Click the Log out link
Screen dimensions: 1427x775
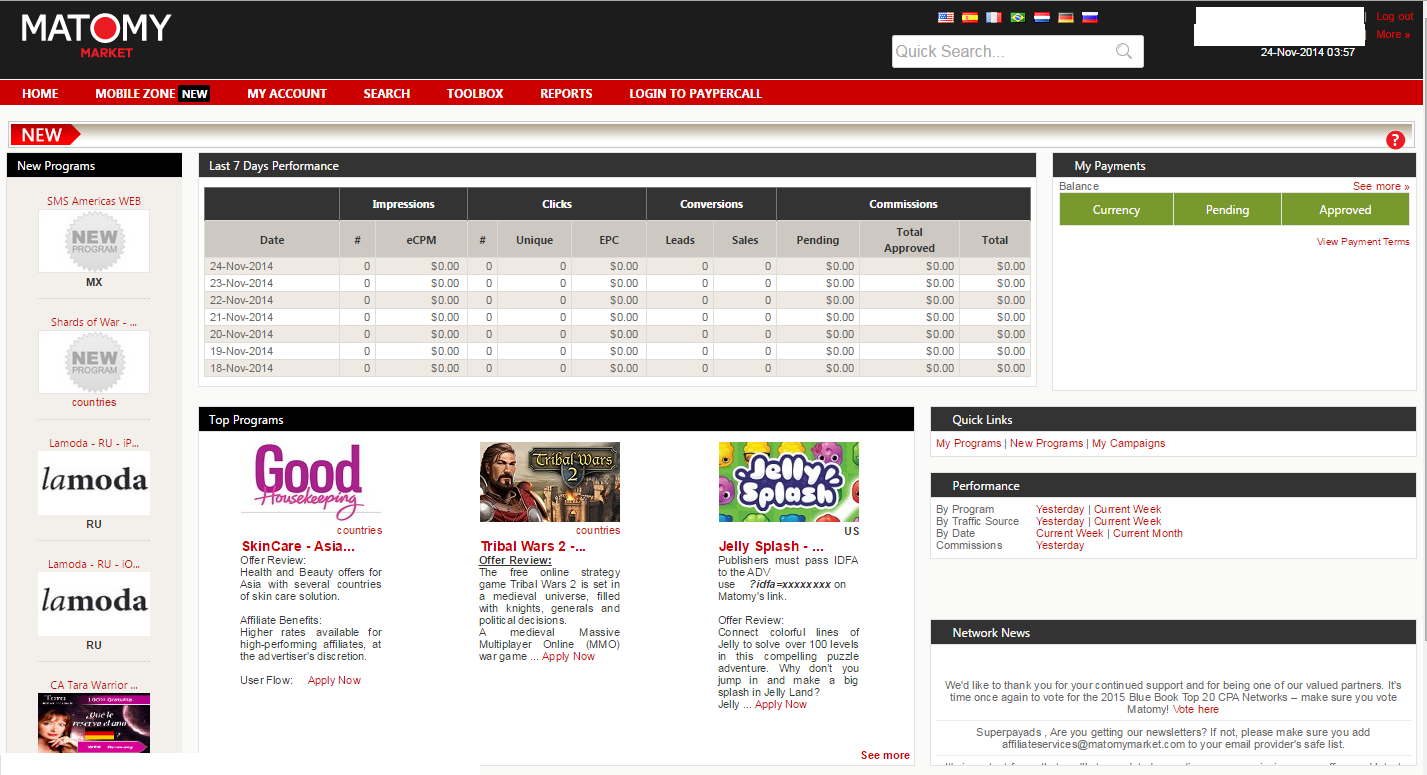coord(1394,16)
